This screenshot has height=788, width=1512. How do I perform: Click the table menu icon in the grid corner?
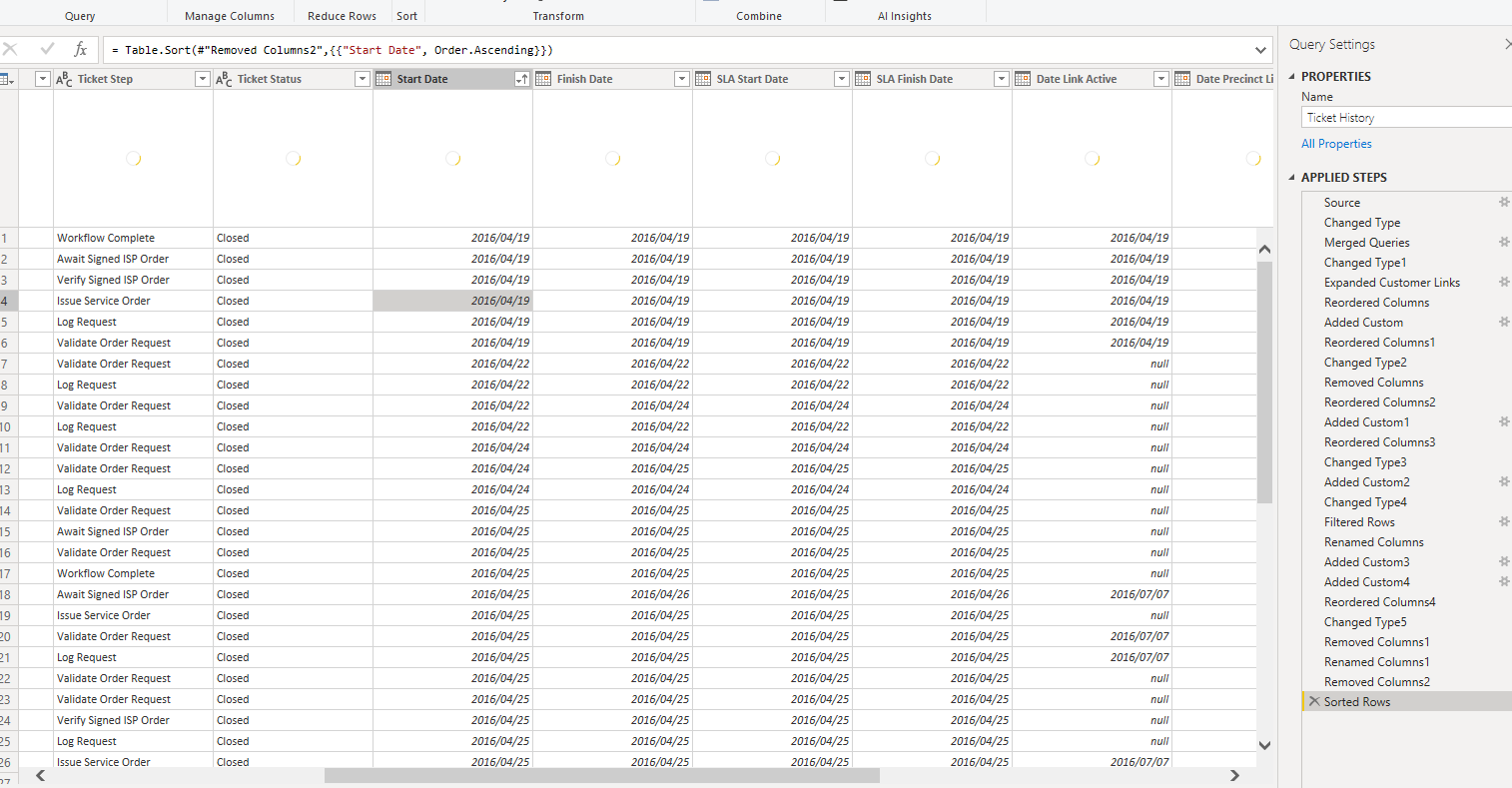[7, 79]
